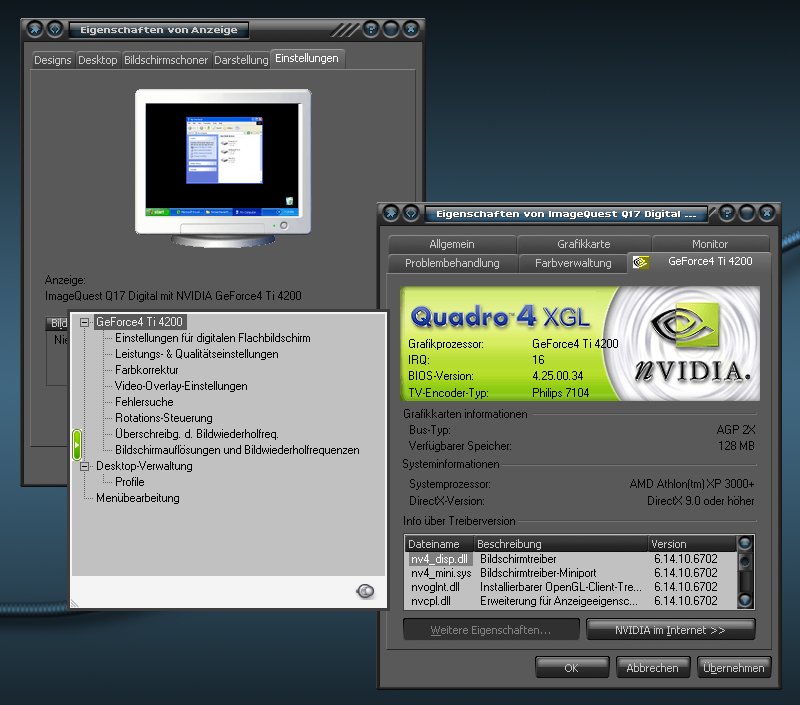Viewport: 800px width, 705px height.
Task: Open the Menübearbeitung tree entry
Action: coord(138,498)
